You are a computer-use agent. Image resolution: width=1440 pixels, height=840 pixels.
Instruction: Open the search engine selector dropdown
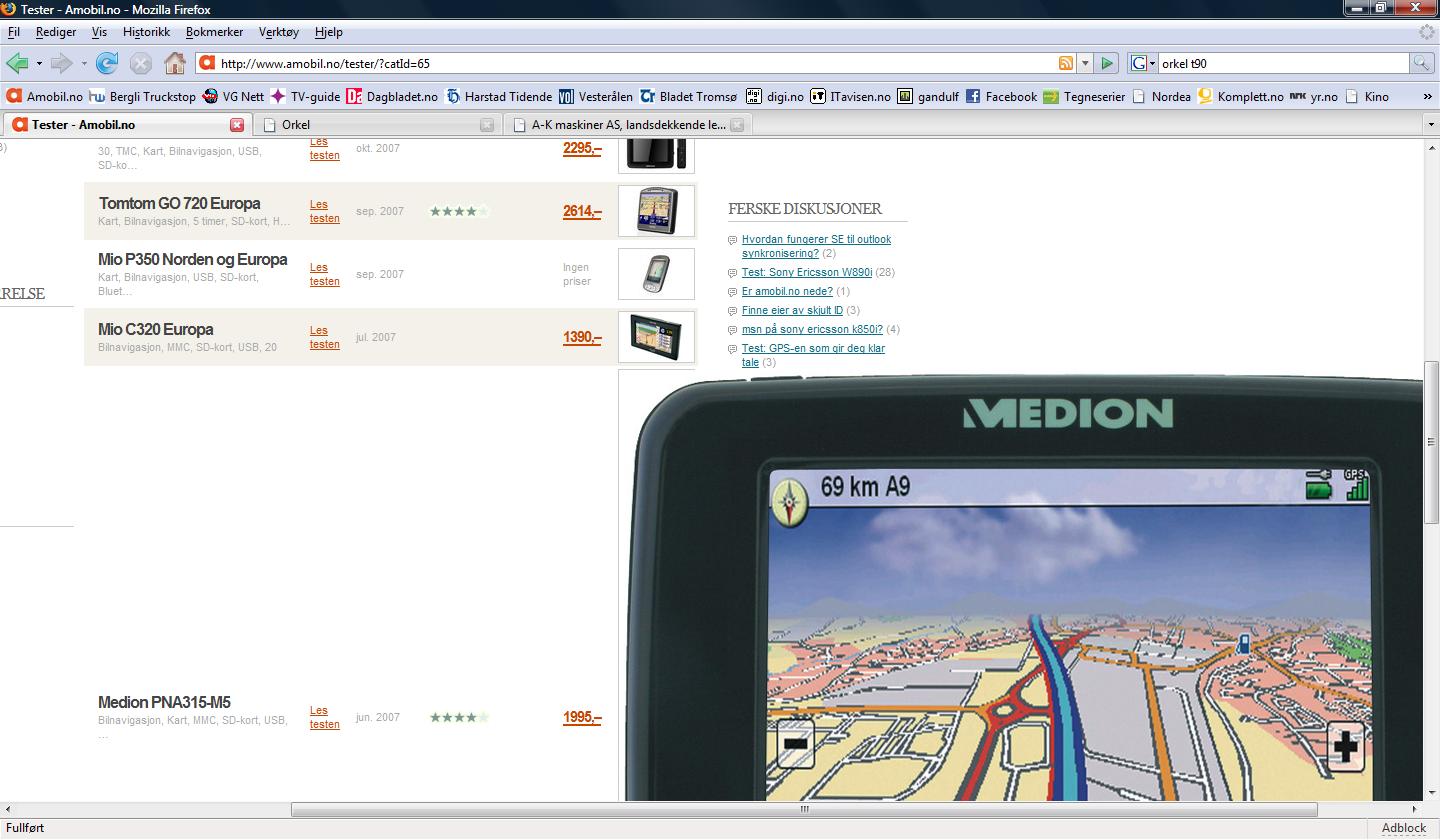point(1143,63)
